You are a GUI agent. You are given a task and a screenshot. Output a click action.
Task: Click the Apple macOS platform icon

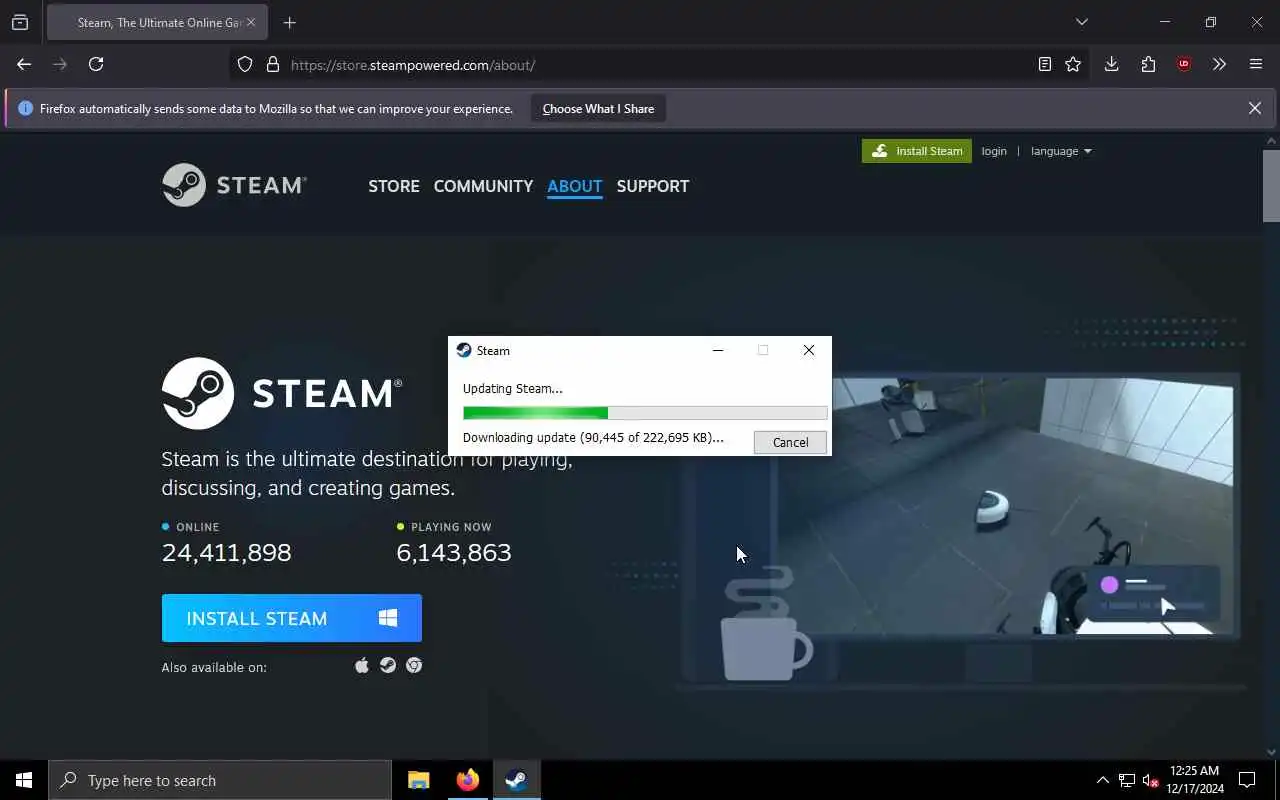pos(362,665)
